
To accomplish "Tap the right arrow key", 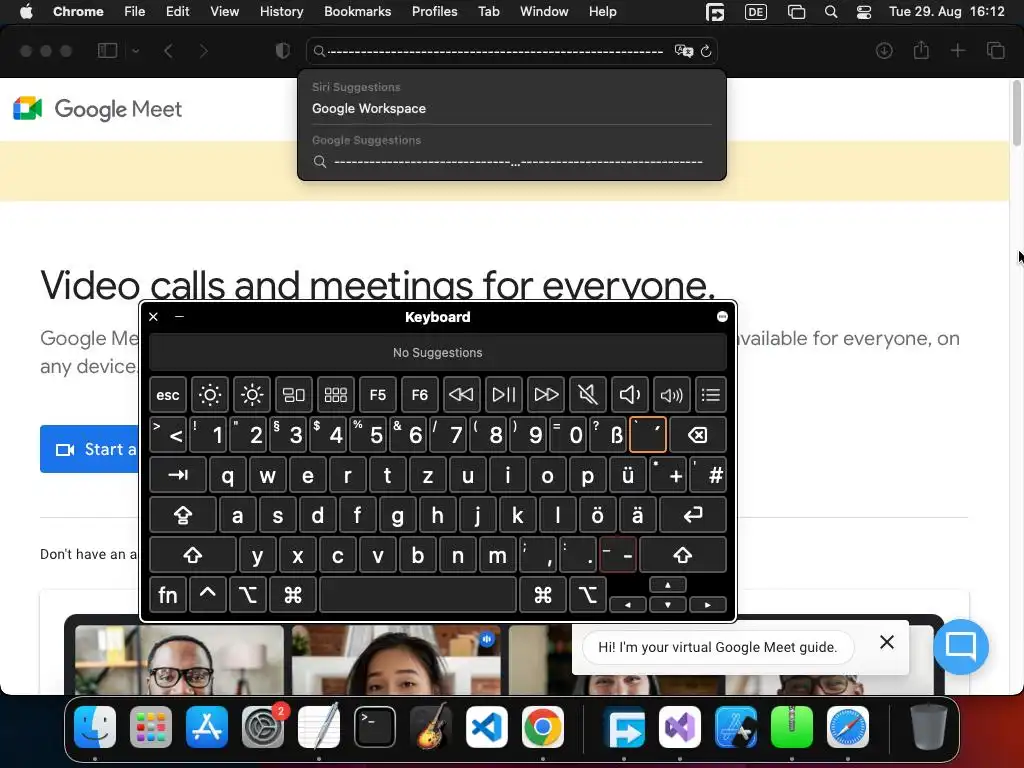I will (707, 605).
